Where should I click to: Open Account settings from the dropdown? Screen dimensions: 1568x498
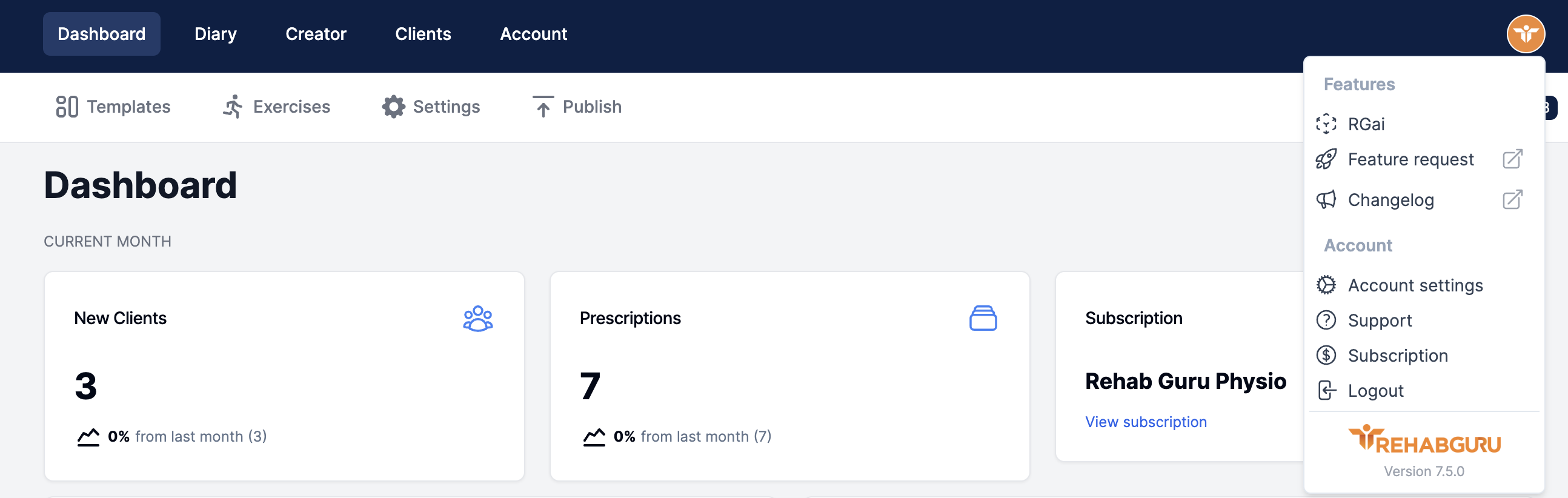click(1415, 285)
